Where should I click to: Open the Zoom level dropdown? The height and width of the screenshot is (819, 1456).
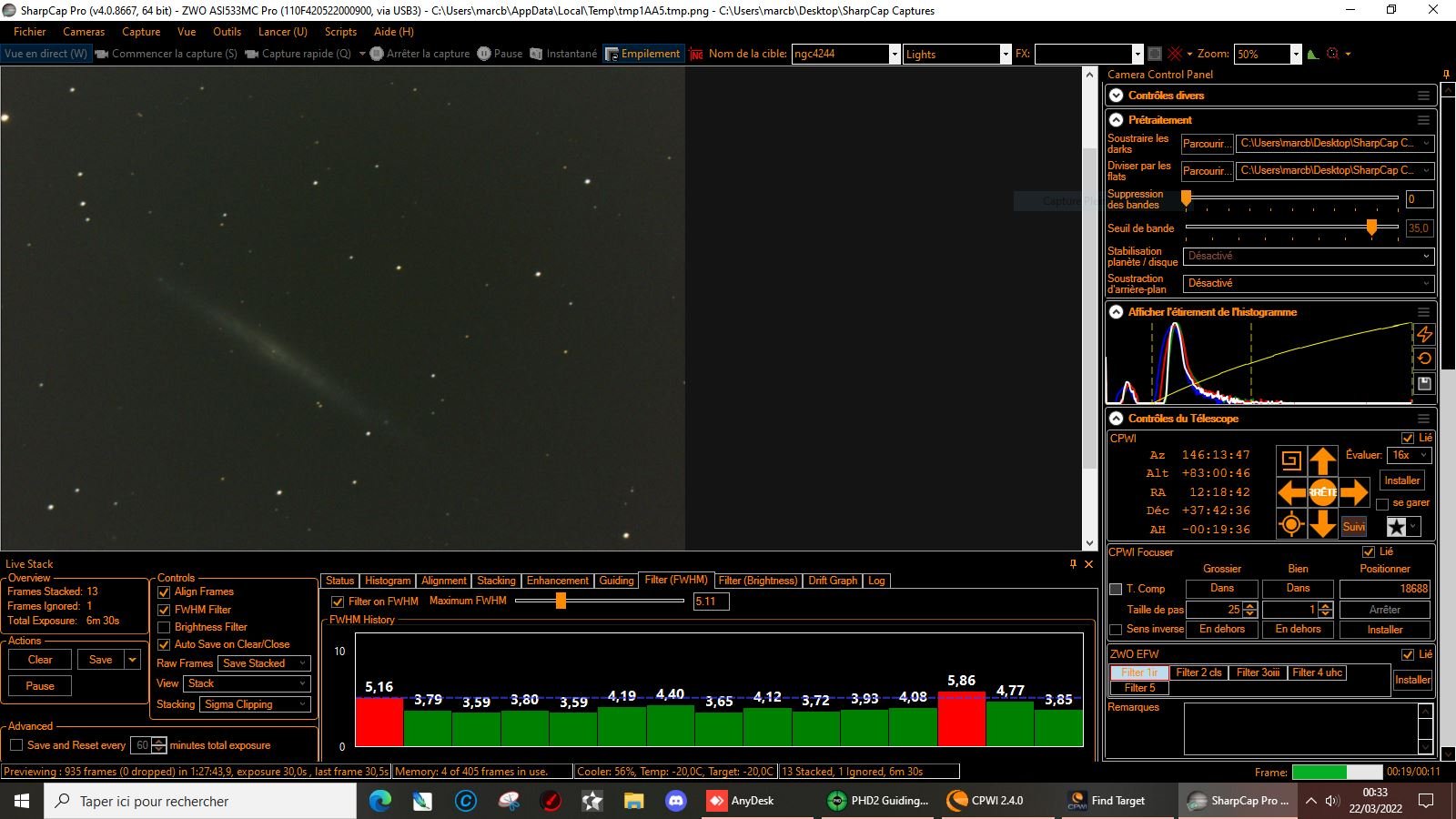[1296, 54]
